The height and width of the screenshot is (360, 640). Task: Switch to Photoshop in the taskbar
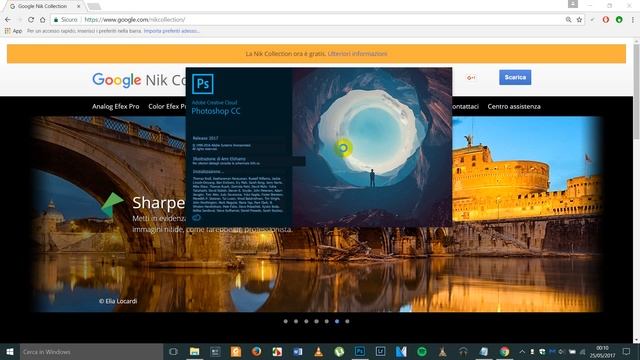(360, 352)
